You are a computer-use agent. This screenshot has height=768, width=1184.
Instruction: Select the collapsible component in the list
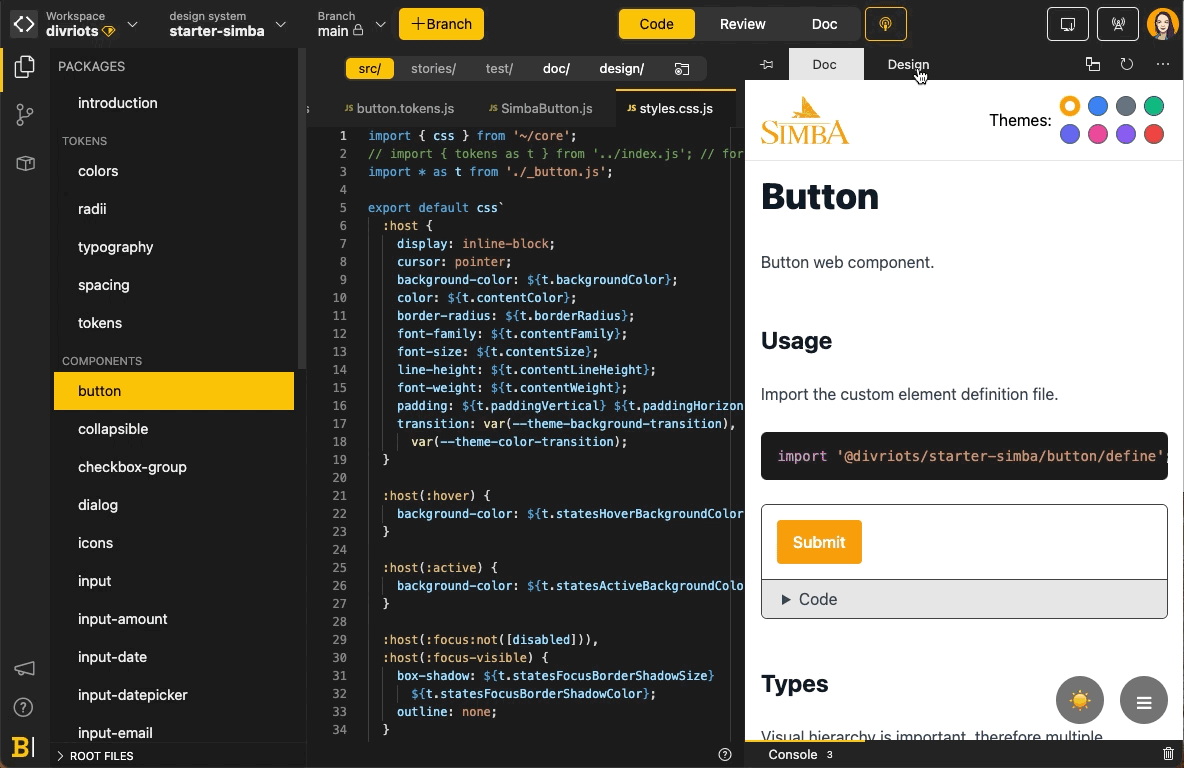coord(113,429)
